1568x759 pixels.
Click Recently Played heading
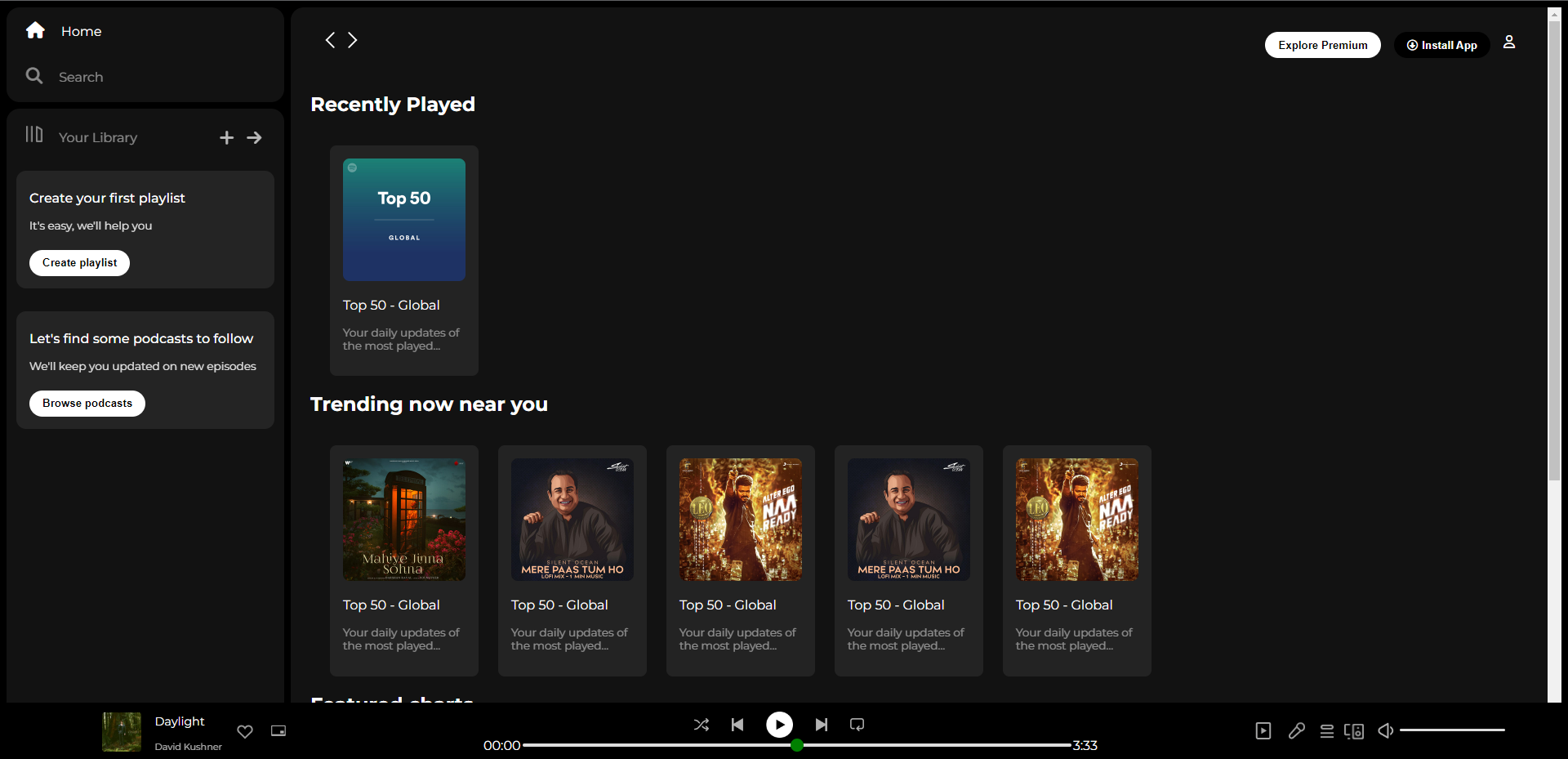click(393, 105)
